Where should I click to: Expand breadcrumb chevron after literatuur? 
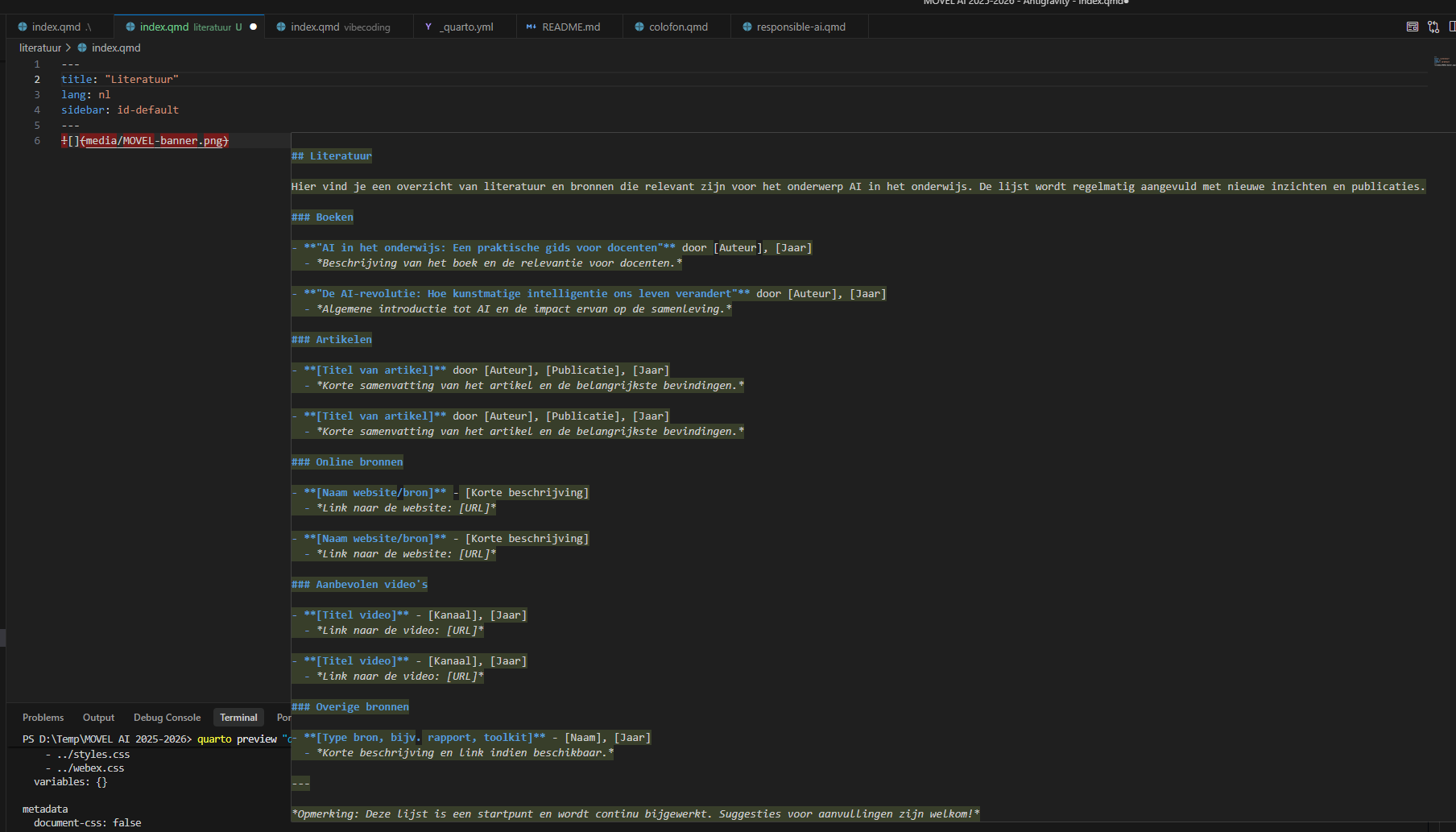coord(68,48)
